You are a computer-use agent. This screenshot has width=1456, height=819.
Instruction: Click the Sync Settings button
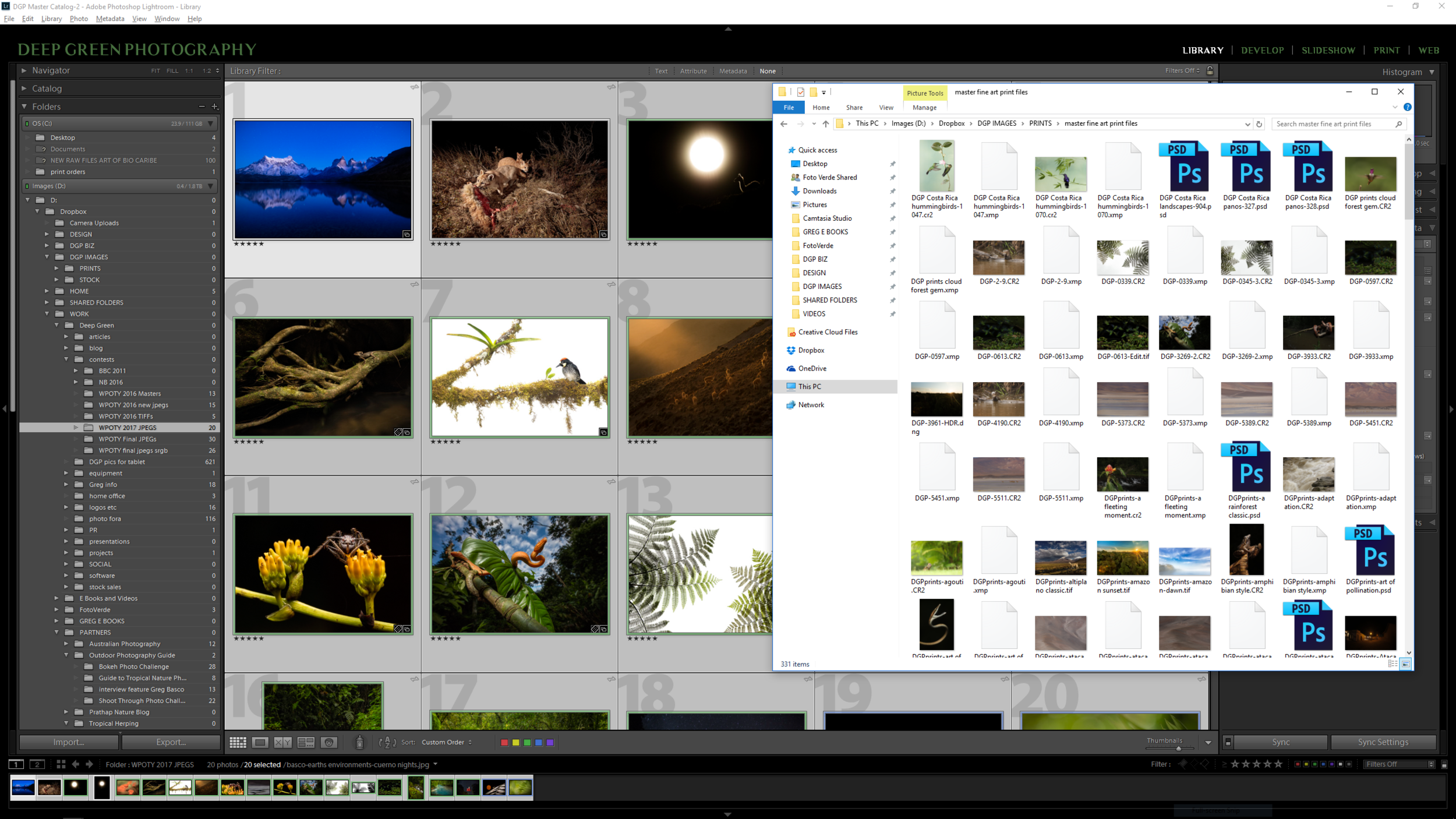tap(1383, 742)
